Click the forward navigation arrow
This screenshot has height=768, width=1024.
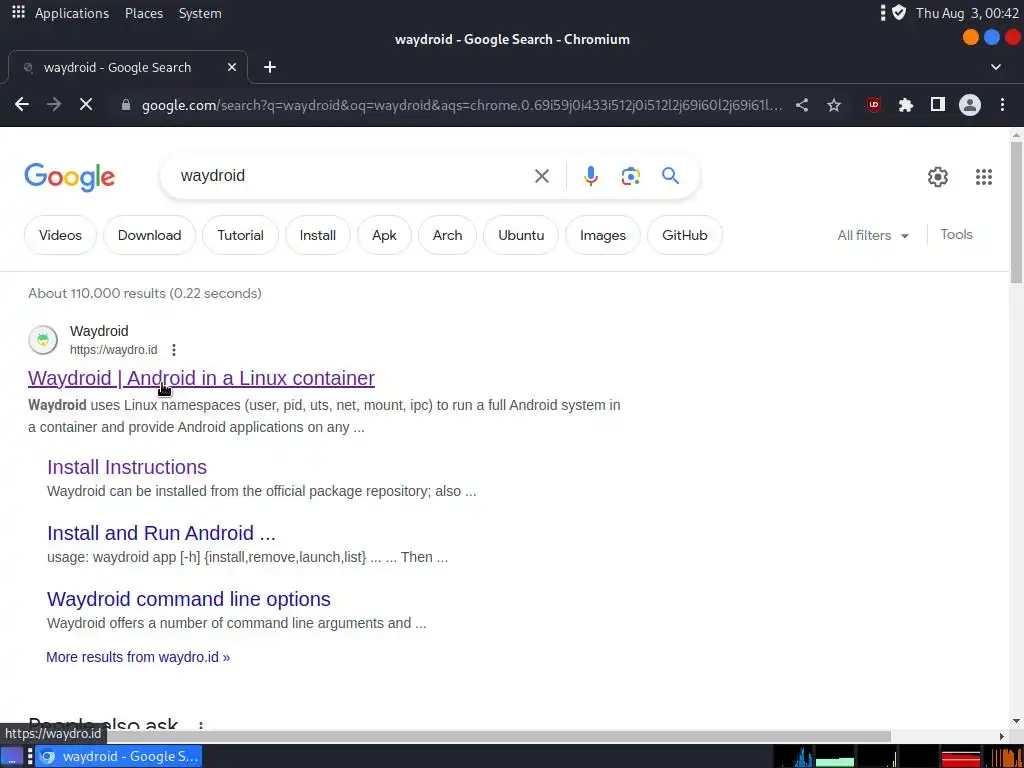[x=54, y=104]
